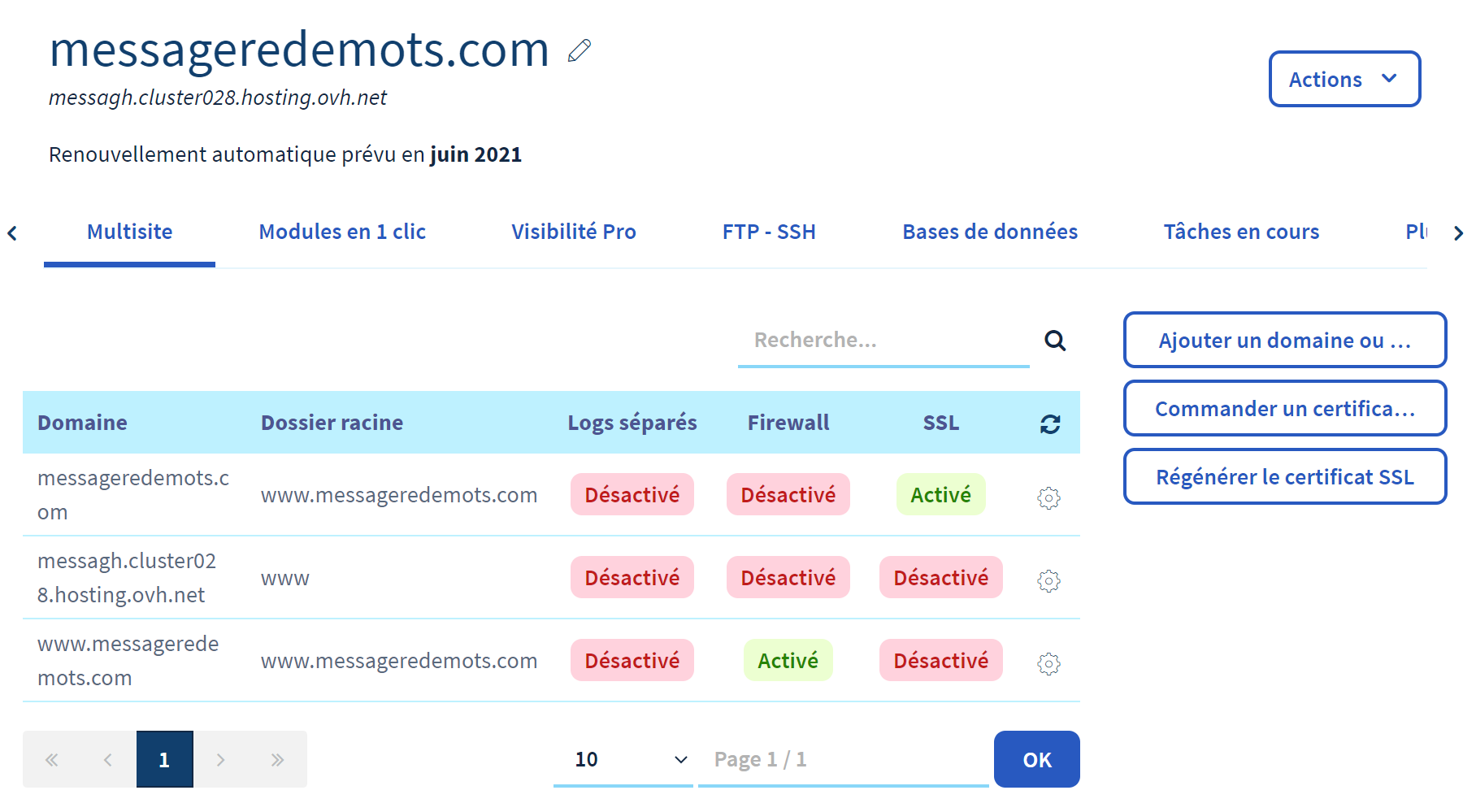The width and height of the screenshot is (1476, 812).
Task: Click the Commander un certificat button
Action: point(1284,409)
